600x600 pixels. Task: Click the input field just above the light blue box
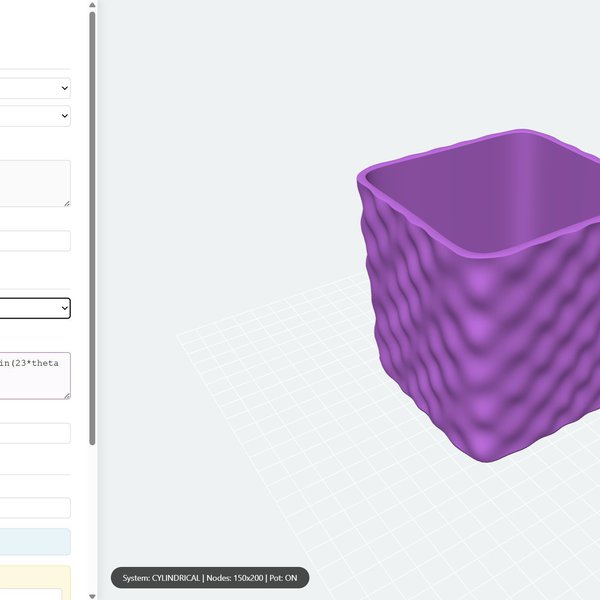pos(35,508)
